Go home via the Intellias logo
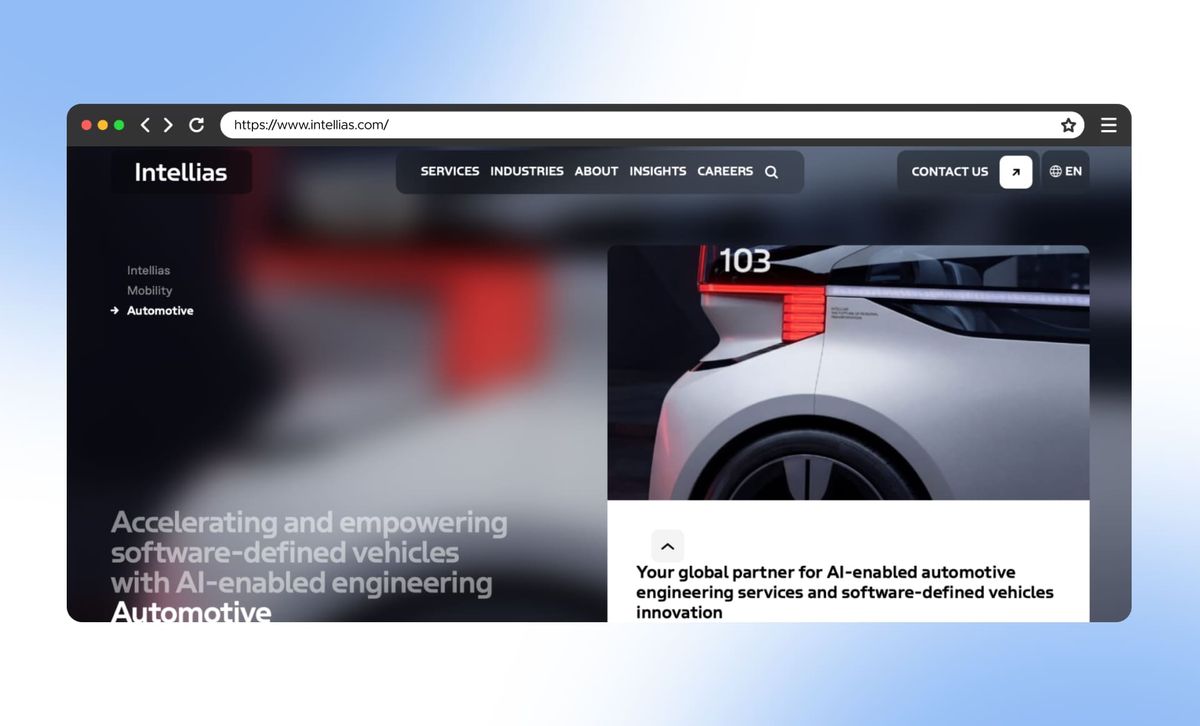Image resolution: width=1200 pixels, height=726 pixels. tap(181, 172)
